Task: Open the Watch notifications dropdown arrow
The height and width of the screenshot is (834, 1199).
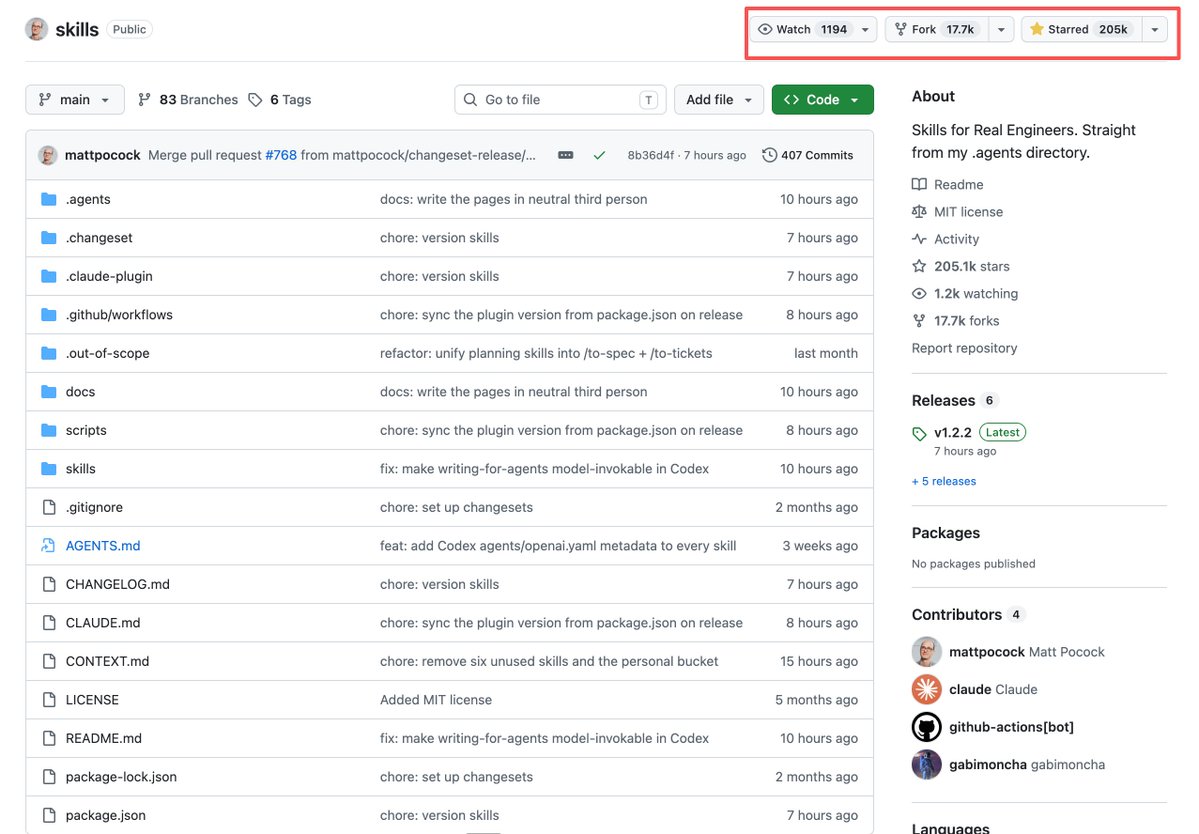Action: click(866, 29)
